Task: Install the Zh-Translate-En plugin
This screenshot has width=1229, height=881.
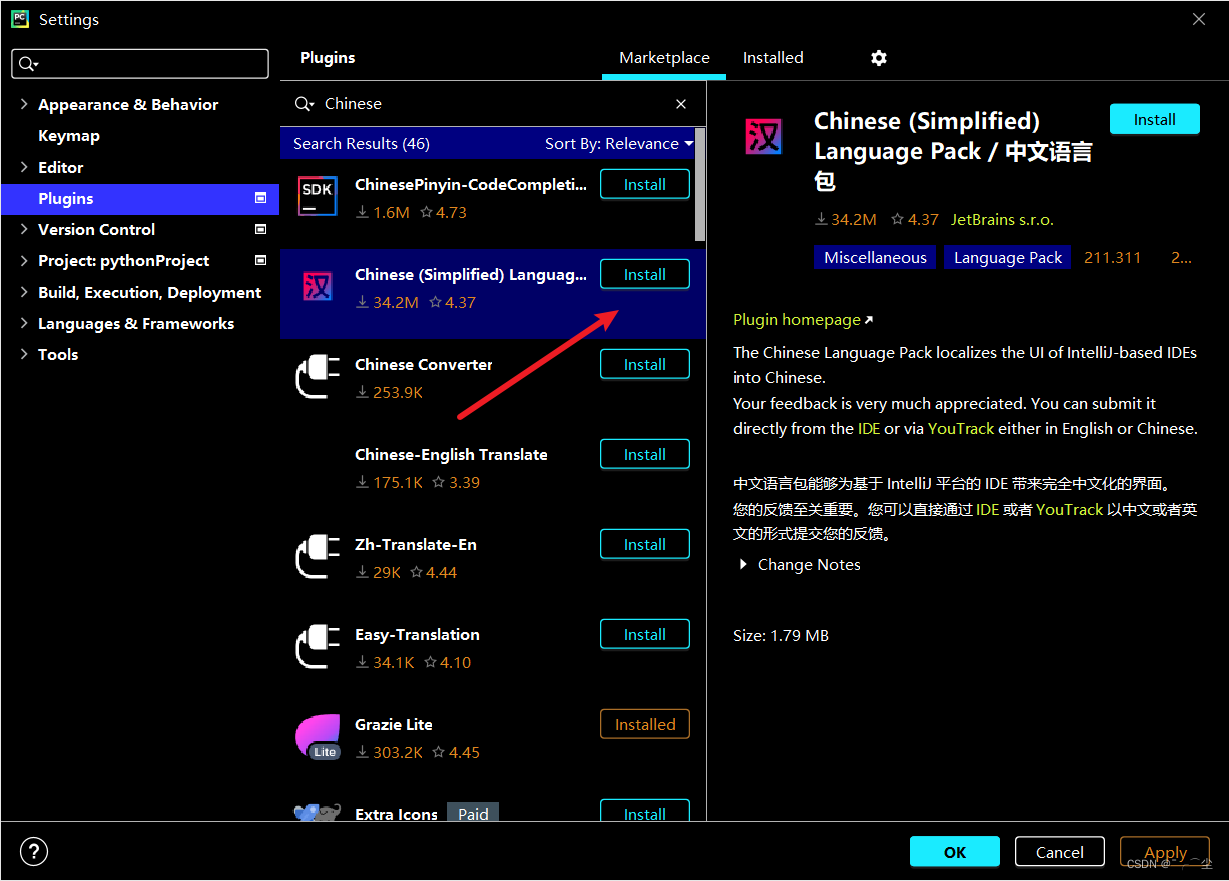Action: tap(645, 544)
